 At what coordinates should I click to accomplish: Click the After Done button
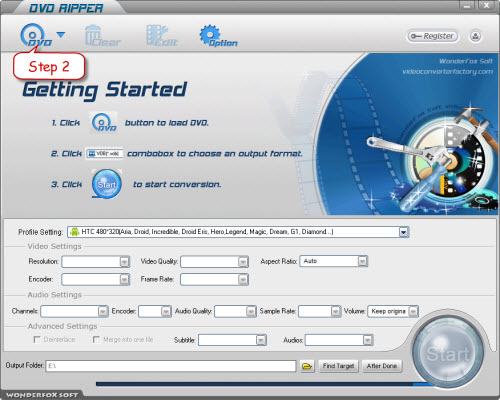click(x=382, y=366)
